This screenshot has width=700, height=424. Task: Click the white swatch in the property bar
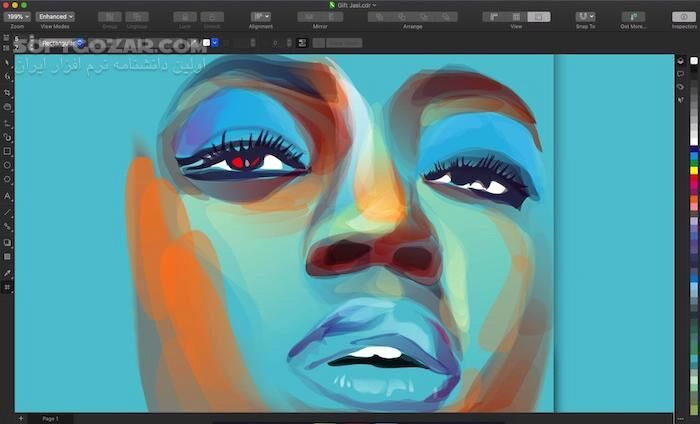click(206, 43)
